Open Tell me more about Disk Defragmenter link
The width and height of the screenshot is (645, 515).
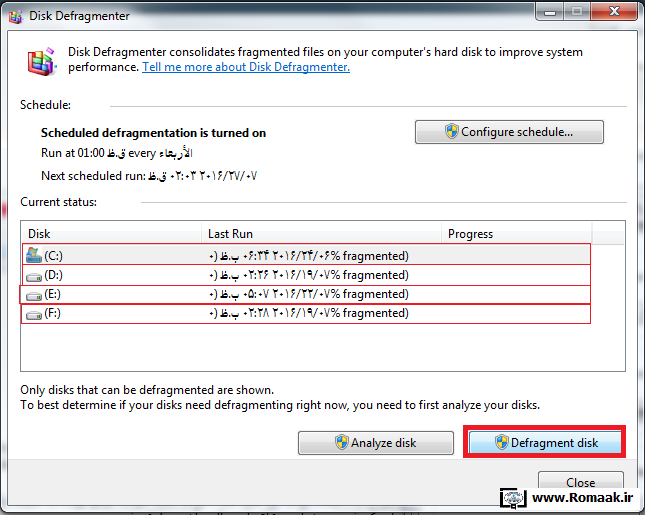click(246, 67)
